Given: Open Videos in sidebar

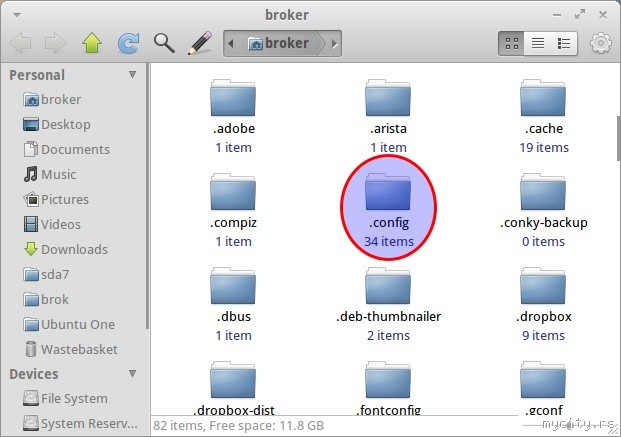Looking at the screenshot, I should (52, 224).
